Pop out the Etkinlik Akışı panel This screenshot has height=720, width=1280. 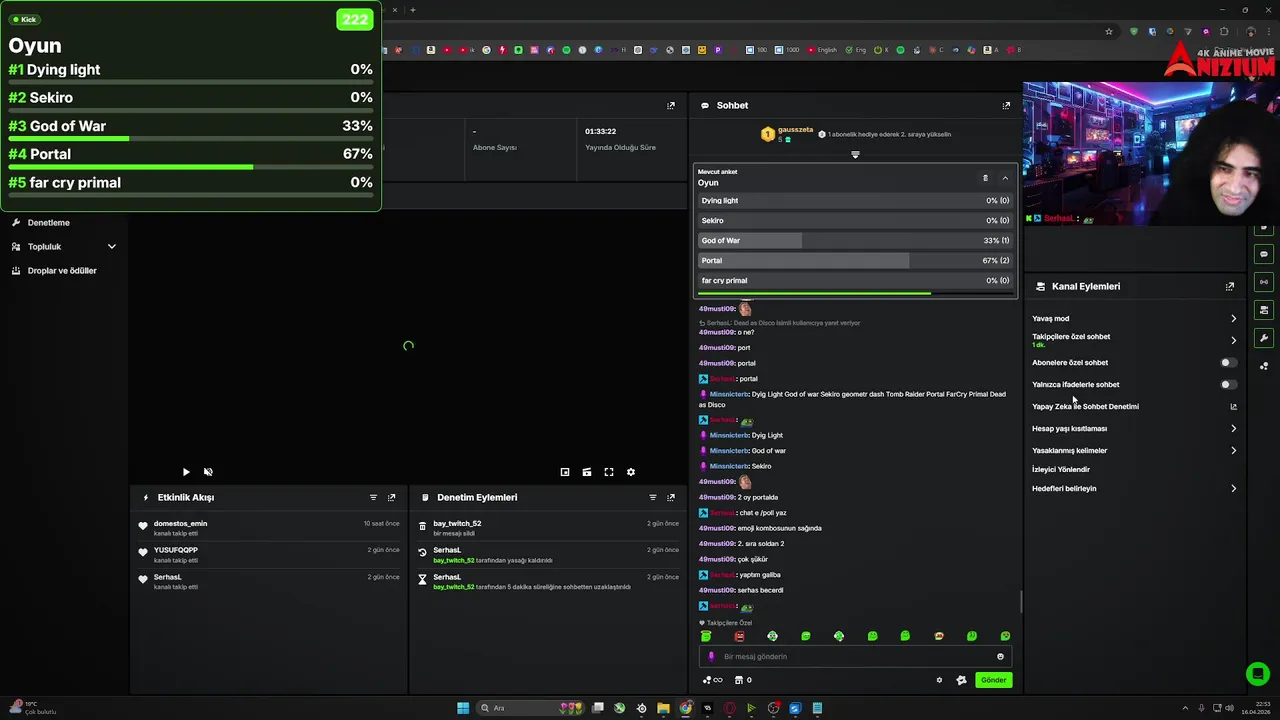point(391,497)
